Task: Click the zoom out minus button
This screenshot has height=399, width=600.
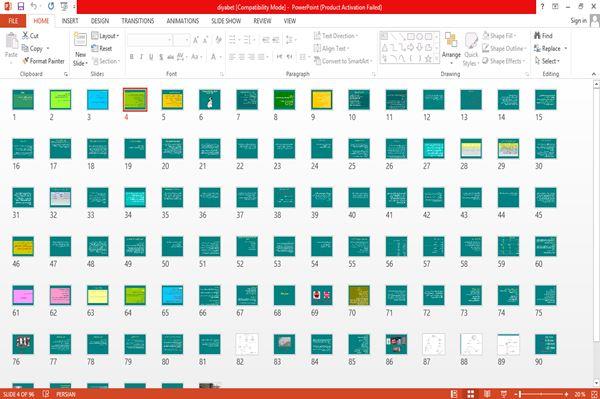Action: [x=515, y=394]
